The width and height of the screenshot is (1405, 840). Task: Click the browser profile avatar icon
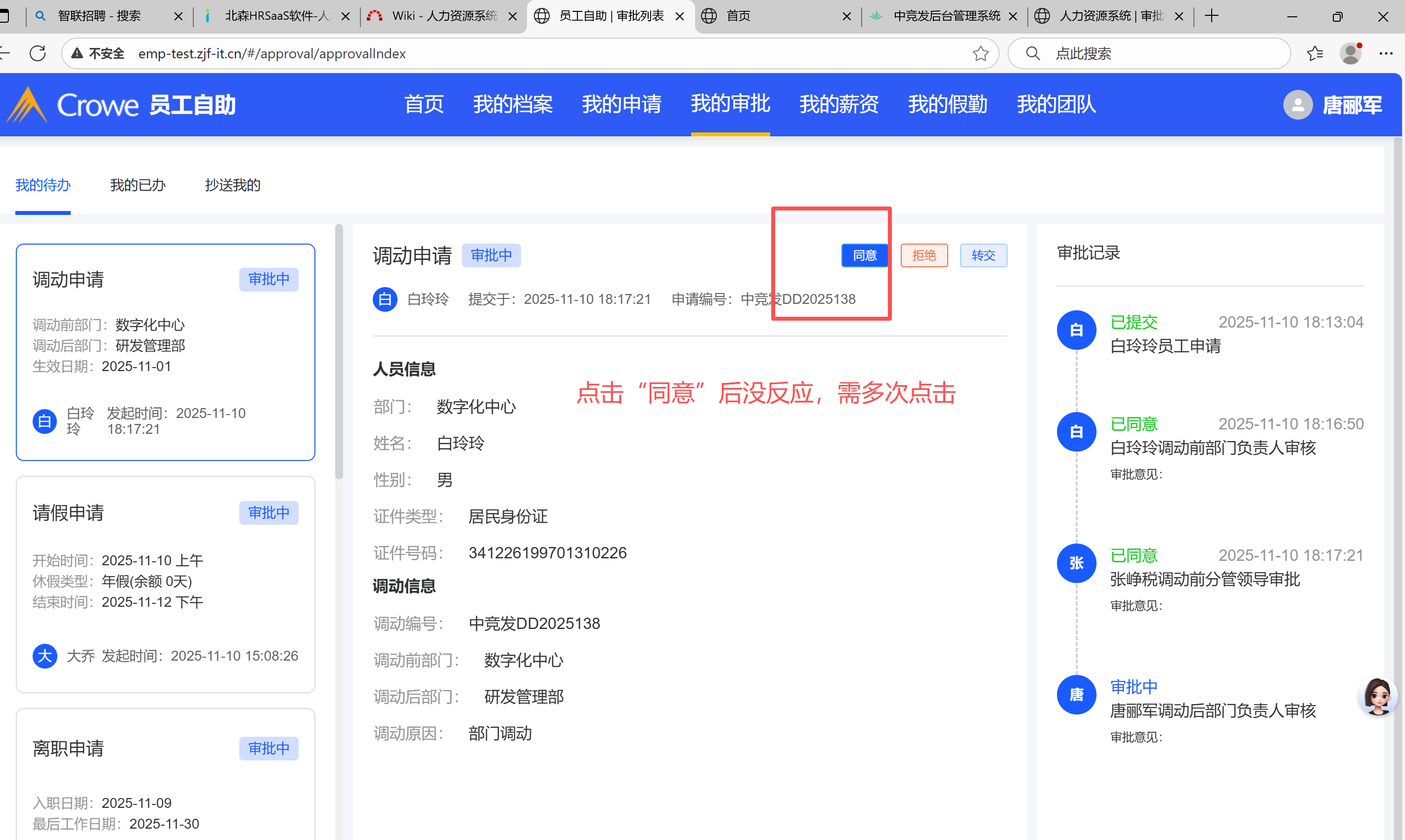pos(1351,53)
